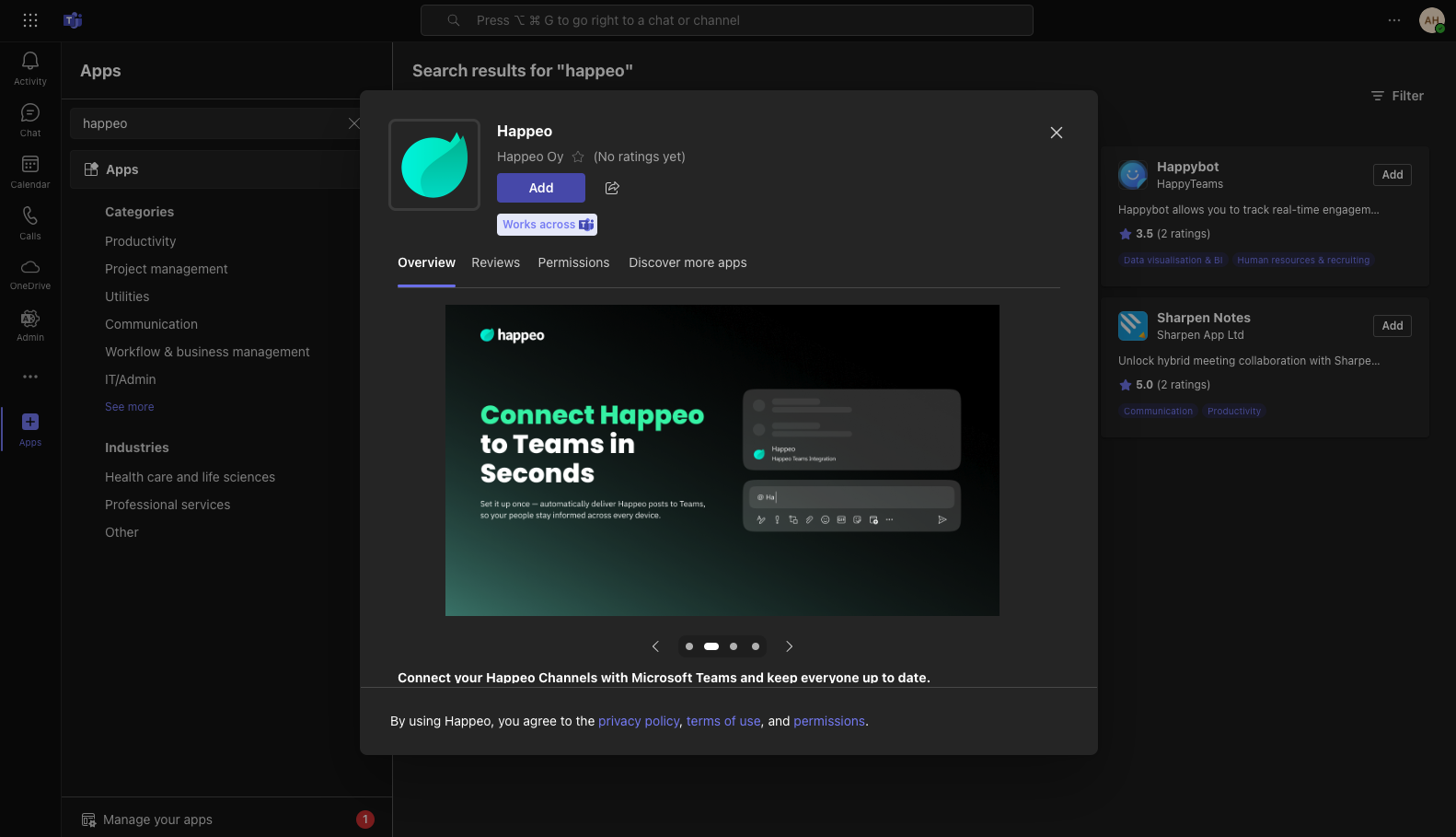Click the Sharpen Notes app title
Viewport: 1456px width, 837px height.
(x=1204, y=318)
